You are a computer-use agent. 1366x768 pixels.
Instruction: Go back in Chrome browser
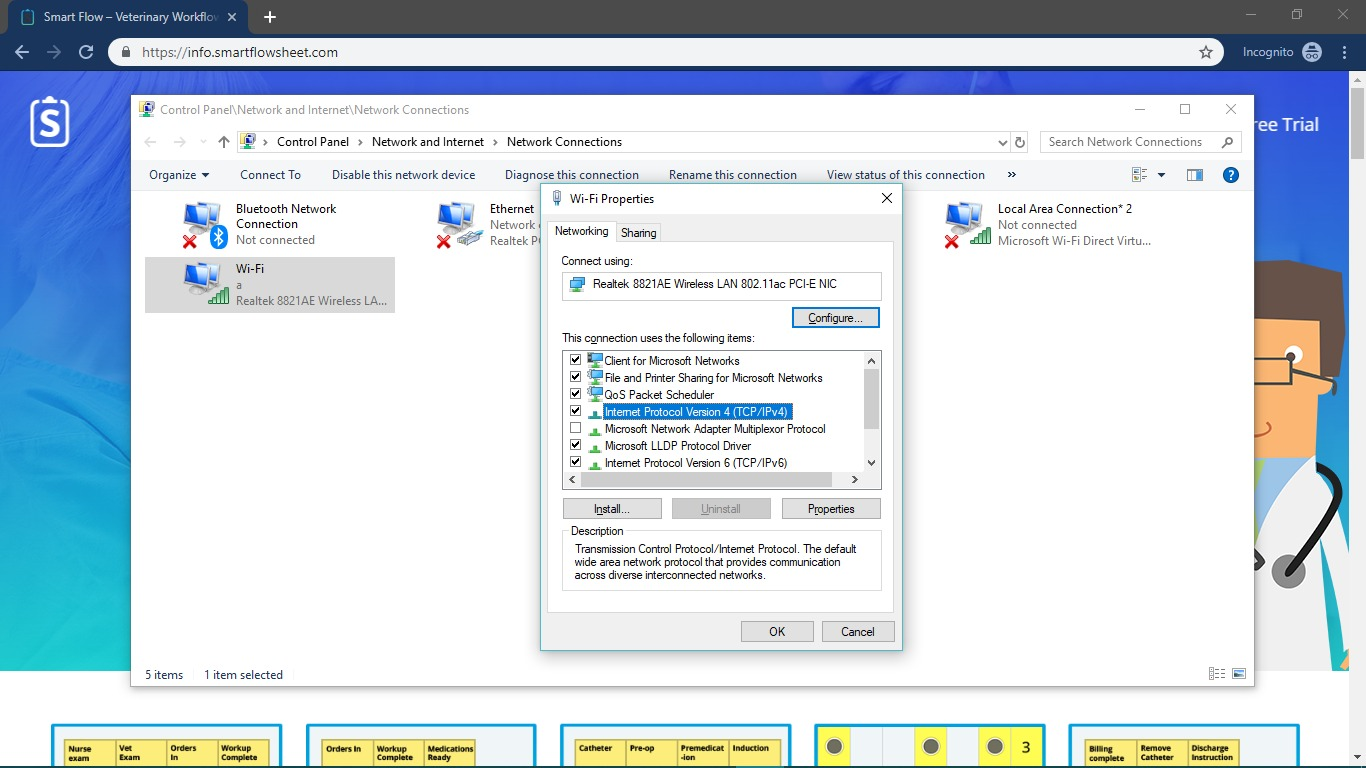click(21, 52)
